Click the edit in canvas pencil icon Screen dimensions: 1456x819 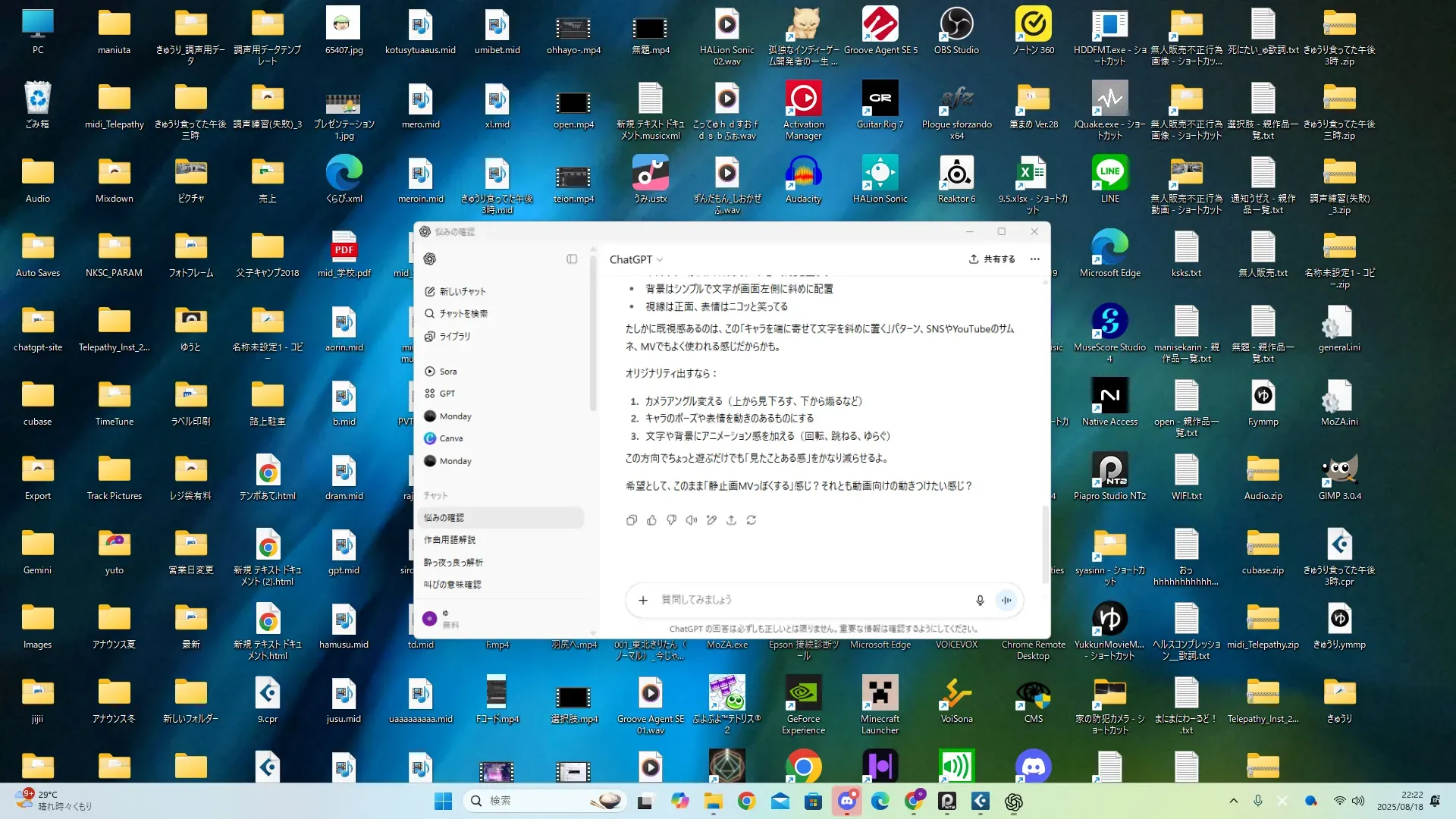tap(711, 520)
